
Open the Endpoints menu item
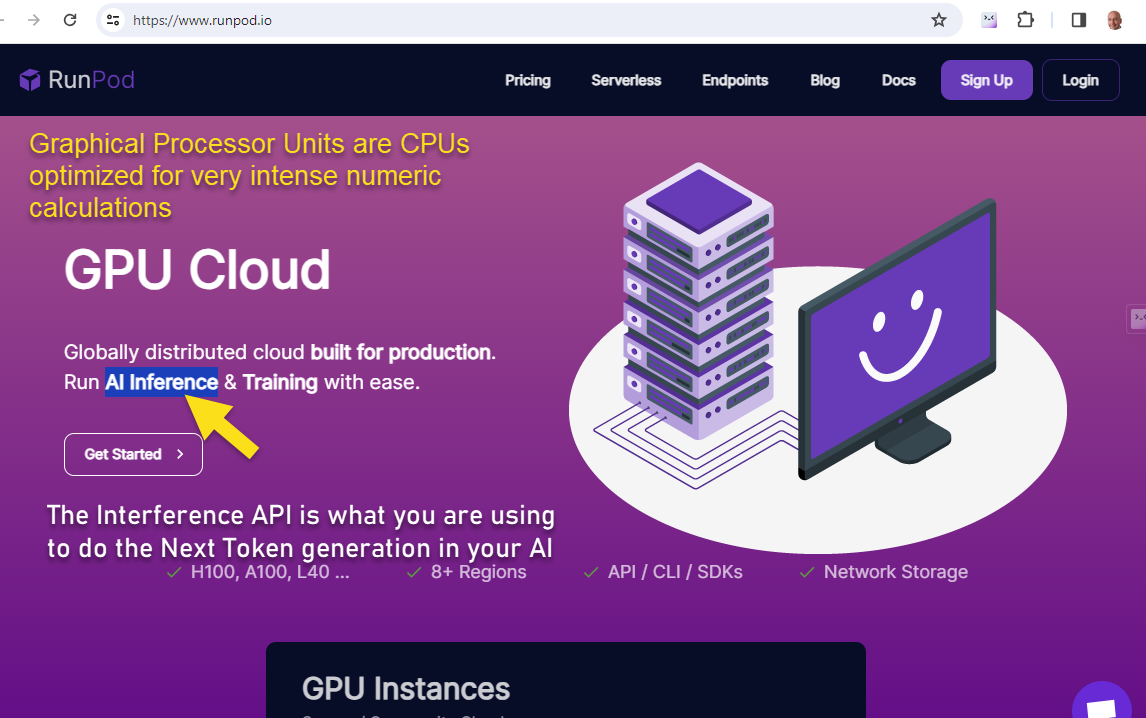pos(735,80)
